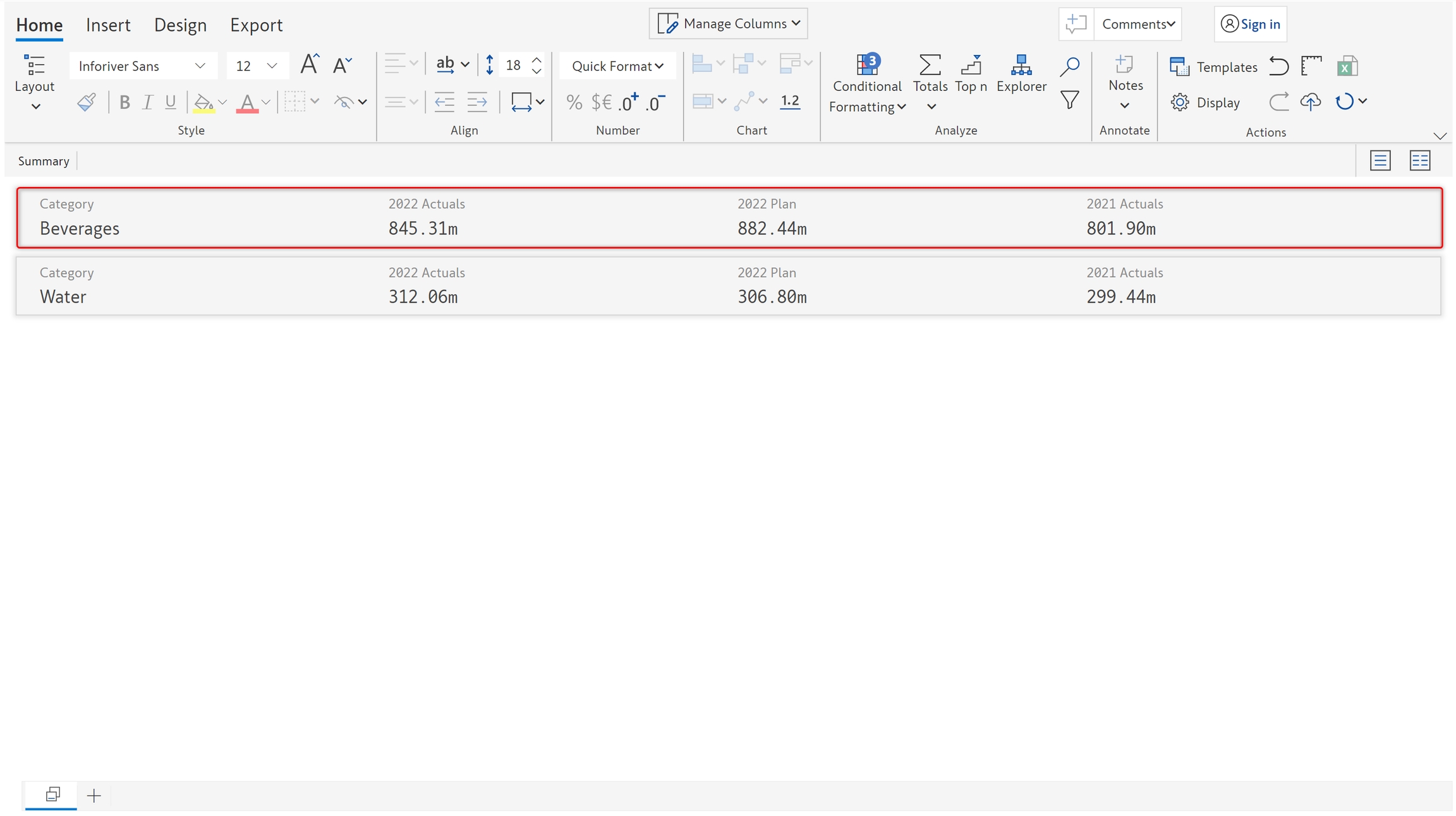Open the Manage Columns dropdown
The width and height of the screenshot is (1456, 816).
[x=728, y=24]
